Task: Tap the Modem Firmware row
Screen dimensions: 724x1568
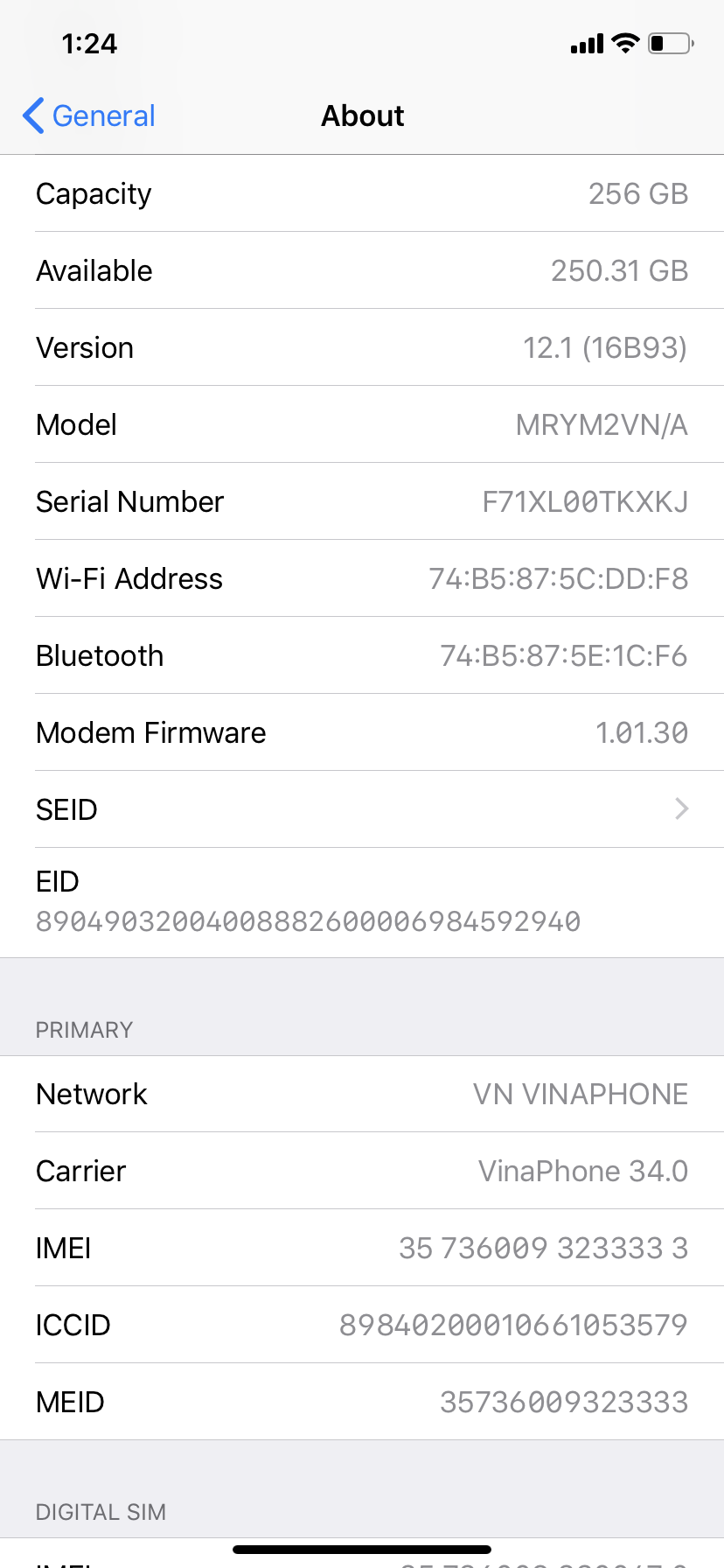Action: [362, 732]
